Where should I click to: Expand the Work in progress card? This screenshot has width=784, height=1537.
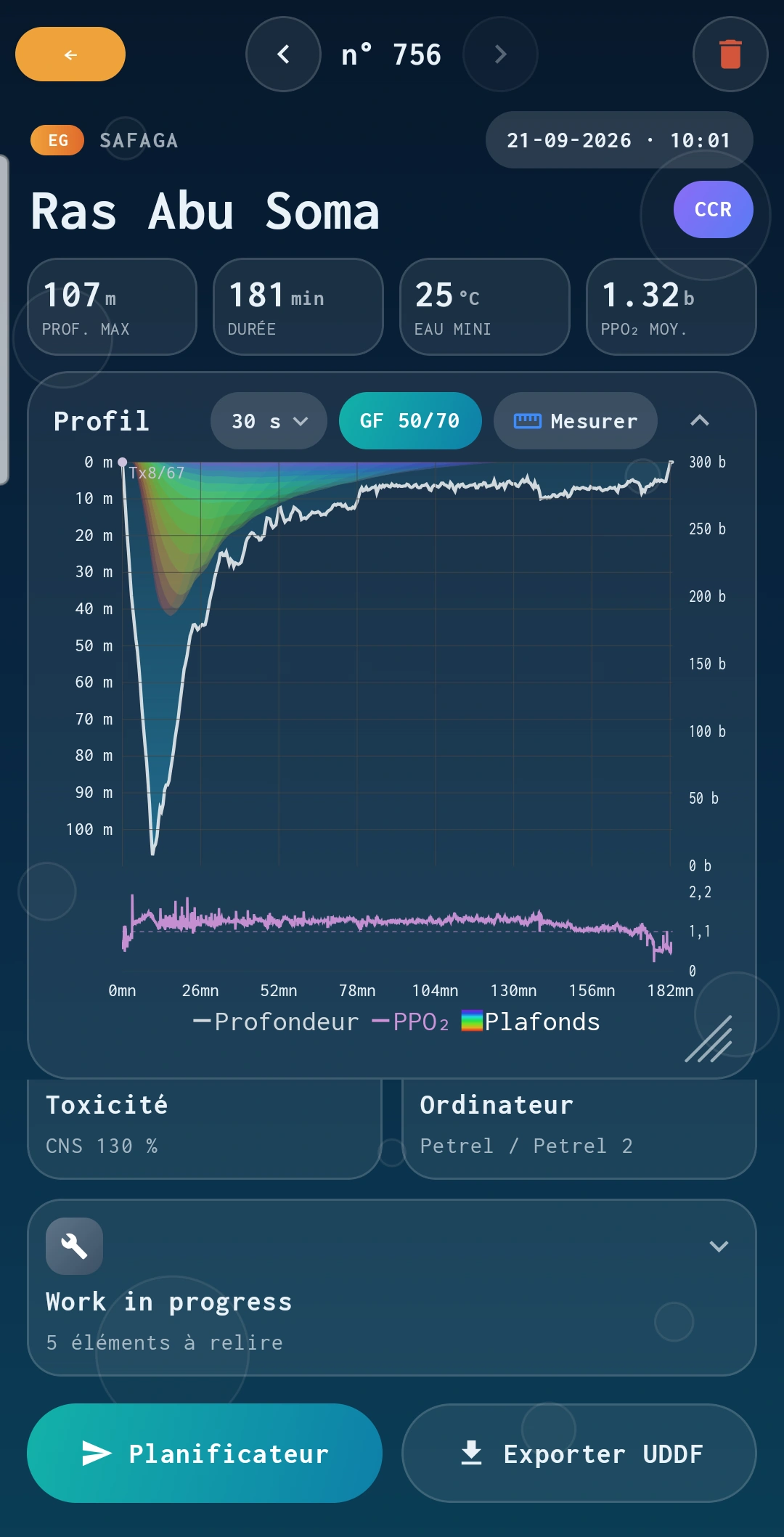click(719, 1247)
